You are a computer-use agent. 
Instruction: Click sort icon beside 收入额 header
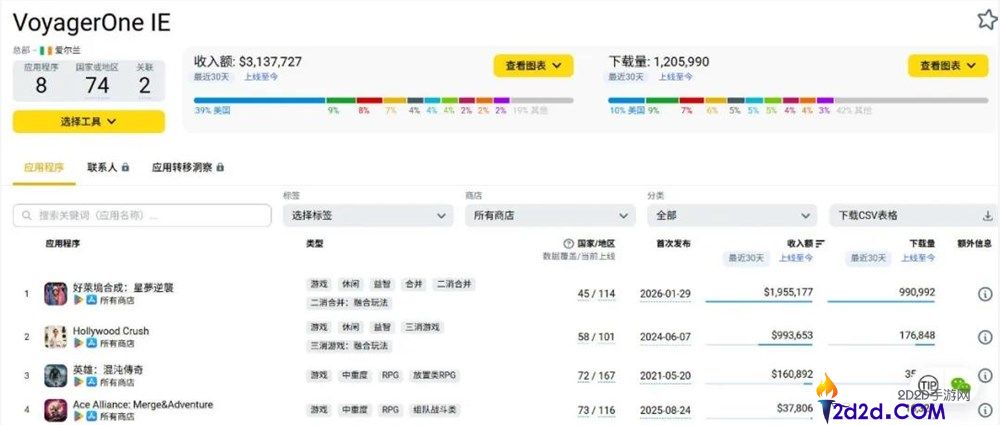pos(820,244)
